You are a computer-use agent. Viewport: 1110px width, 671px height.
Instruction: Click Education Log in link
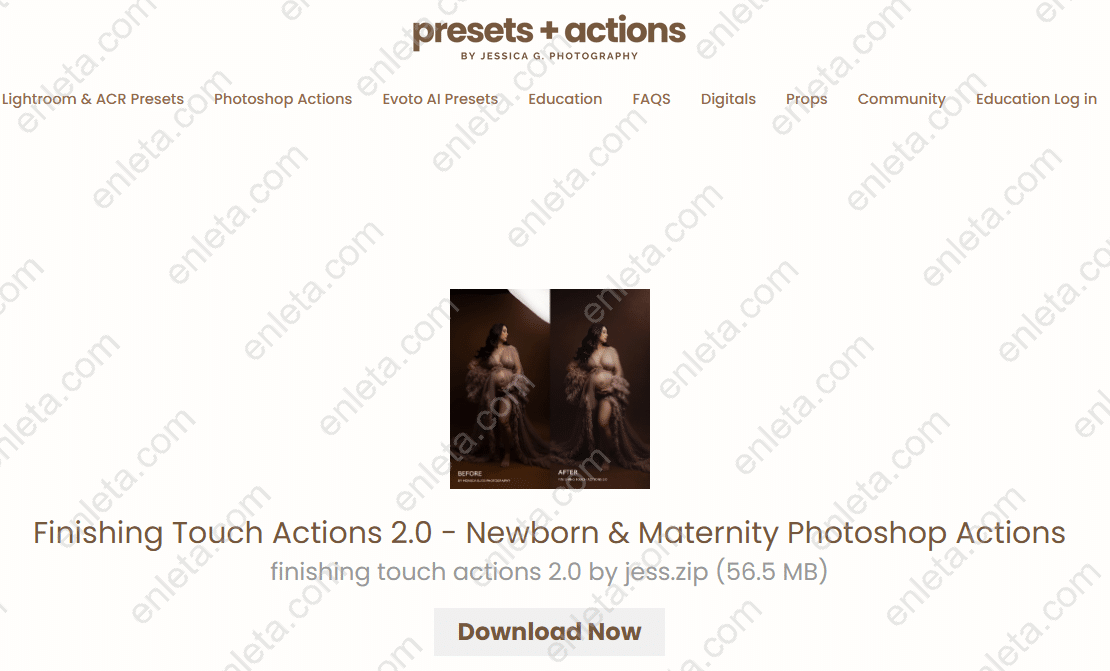1036,99
